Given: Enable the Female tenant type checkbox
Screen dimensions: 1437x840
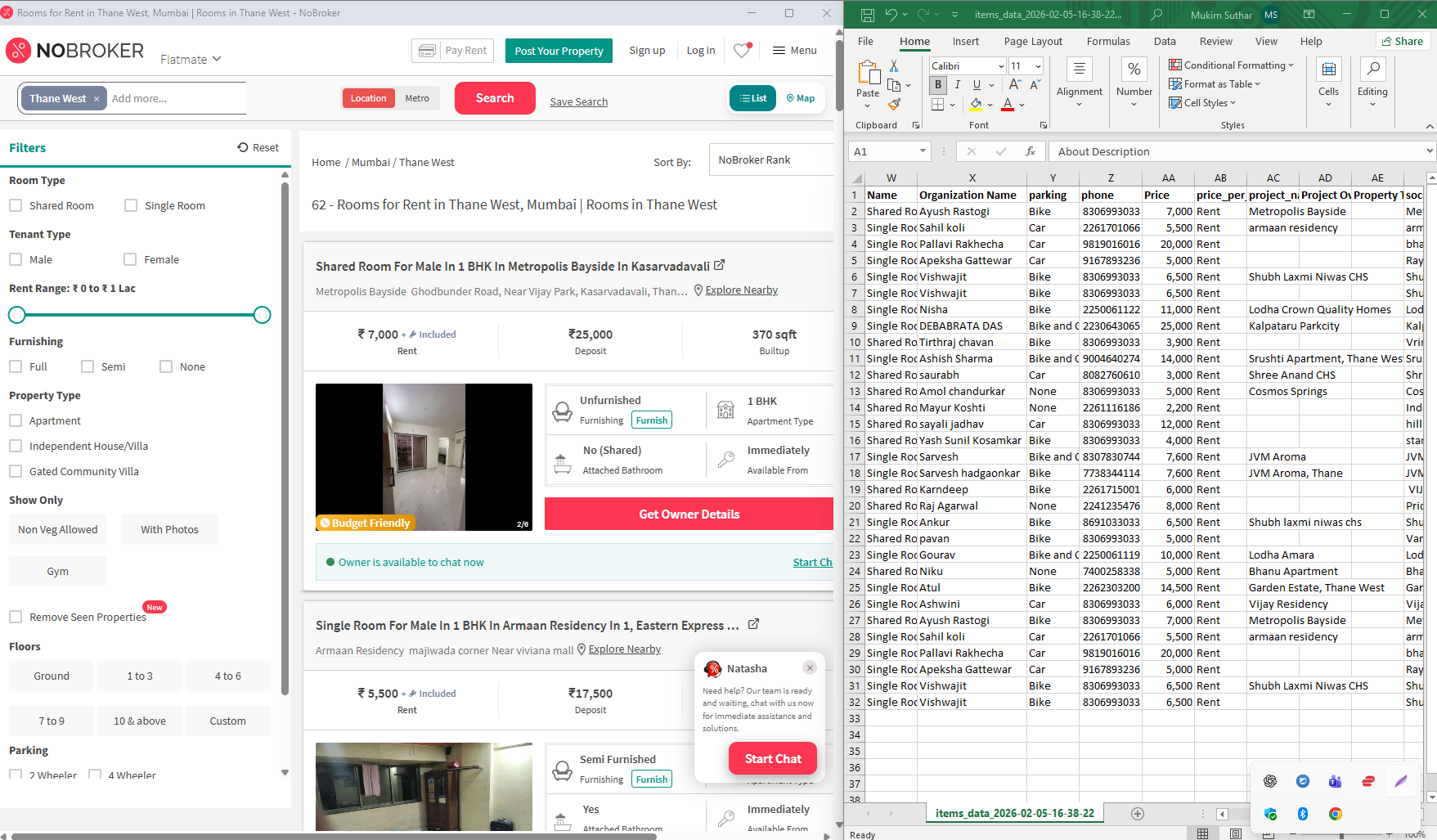Looking at the screenshot, I should click(x=130, y=259).
